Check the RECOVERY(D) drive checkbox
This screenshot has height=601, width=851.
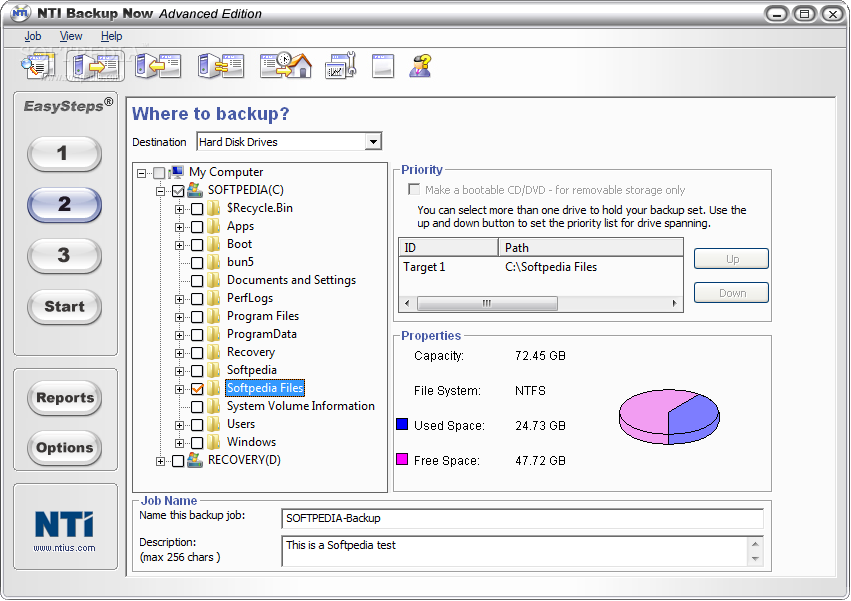[178, 461]
